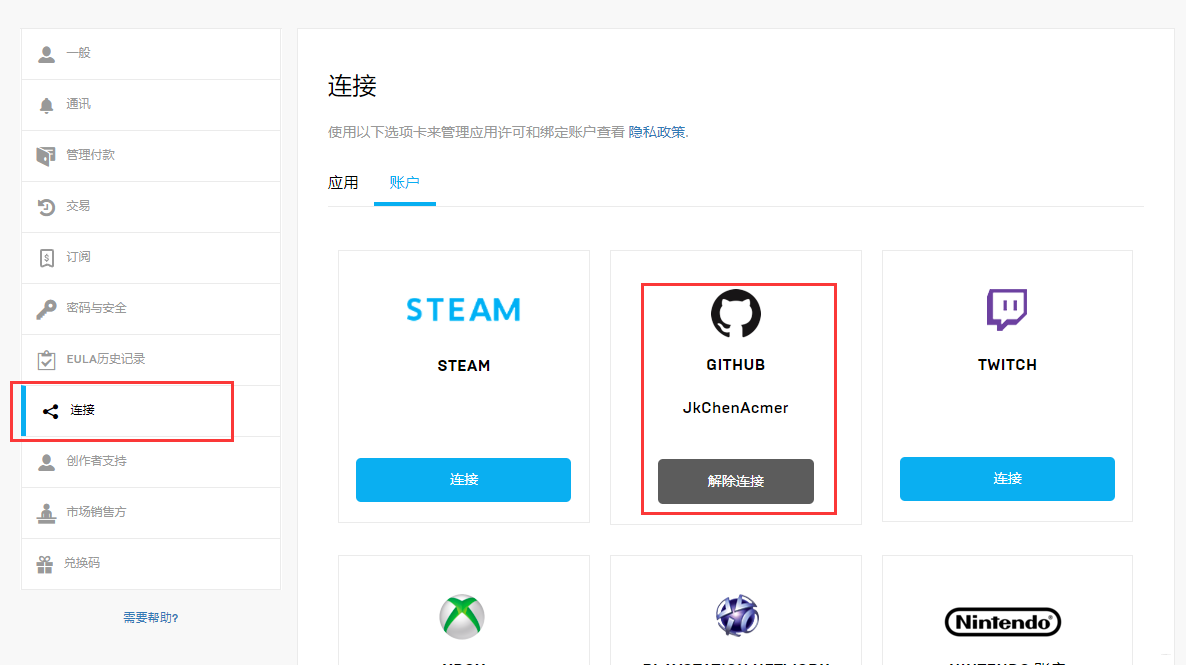This screenshot has width=1186, height=665.
Task: Click the share icon for 连接
Action: coord(51,411)
